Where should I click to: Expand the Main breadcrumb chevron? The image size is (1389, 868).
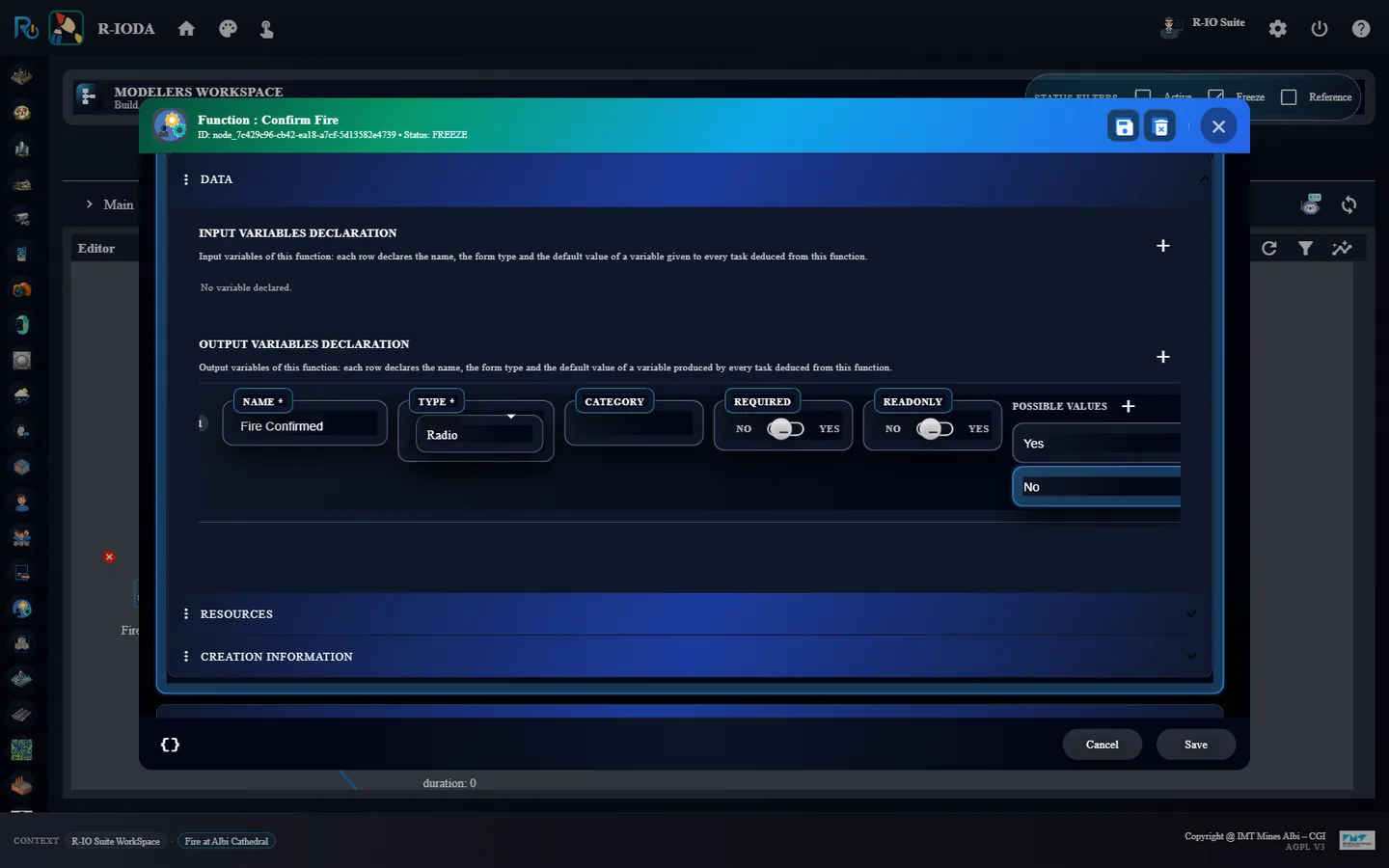point(89,204)
